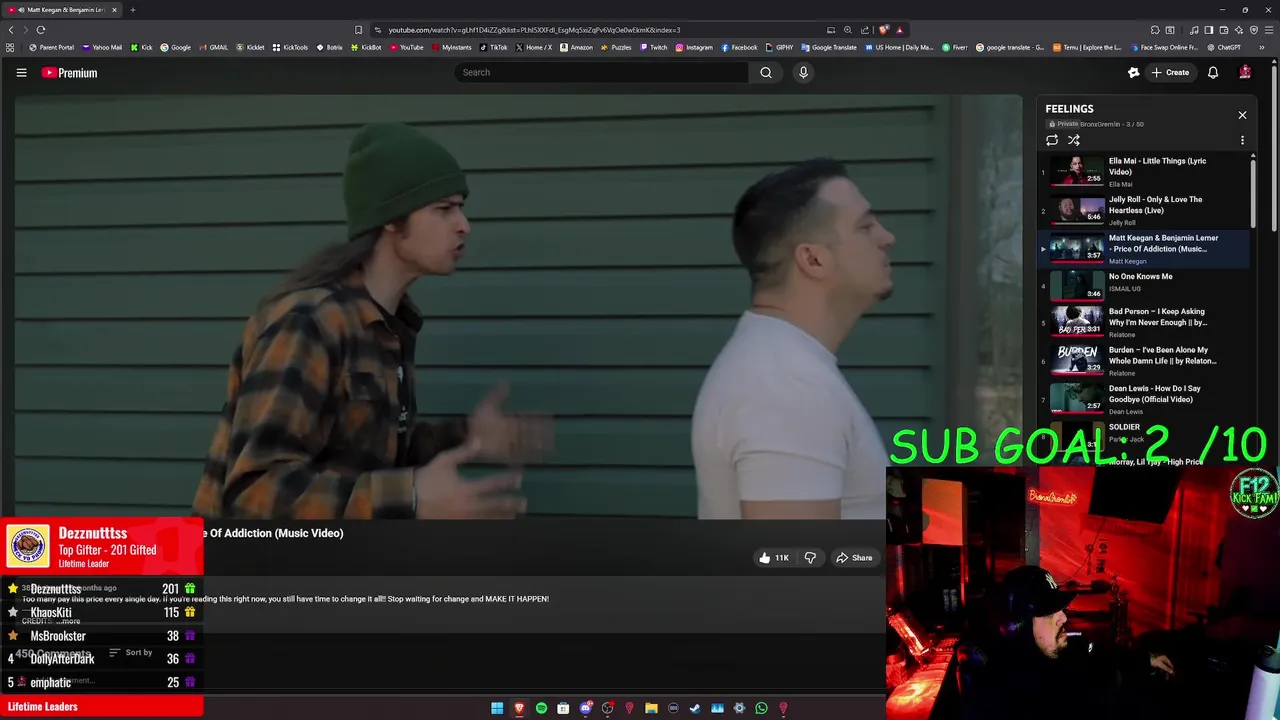Open Windows Start menu
This screenshot has height=720, width=1280.
click(497, 708)
